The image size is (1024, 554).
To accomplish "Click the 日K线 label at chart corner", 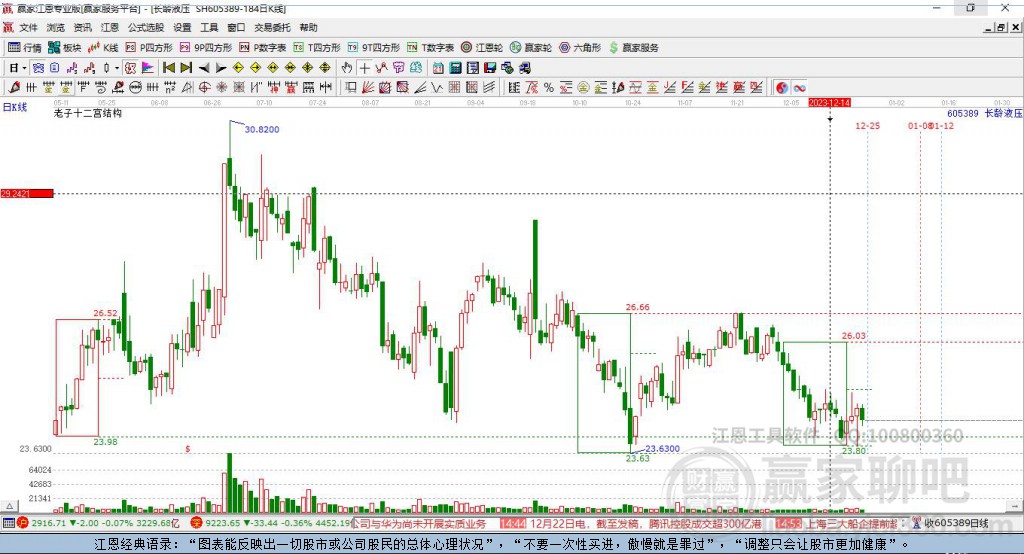I will point(15,107).
